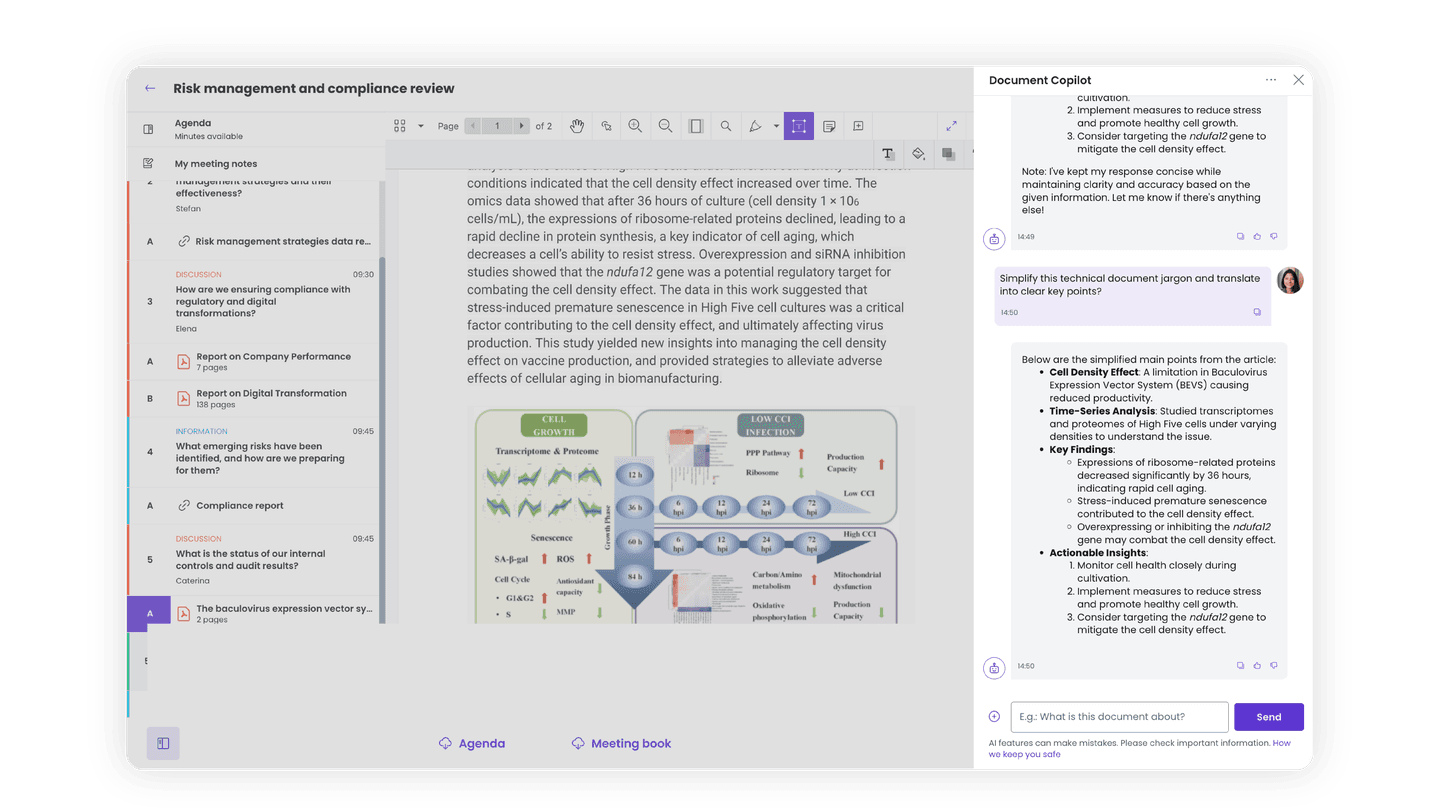Open the page layout dropdown

click(x=418, y=126)
